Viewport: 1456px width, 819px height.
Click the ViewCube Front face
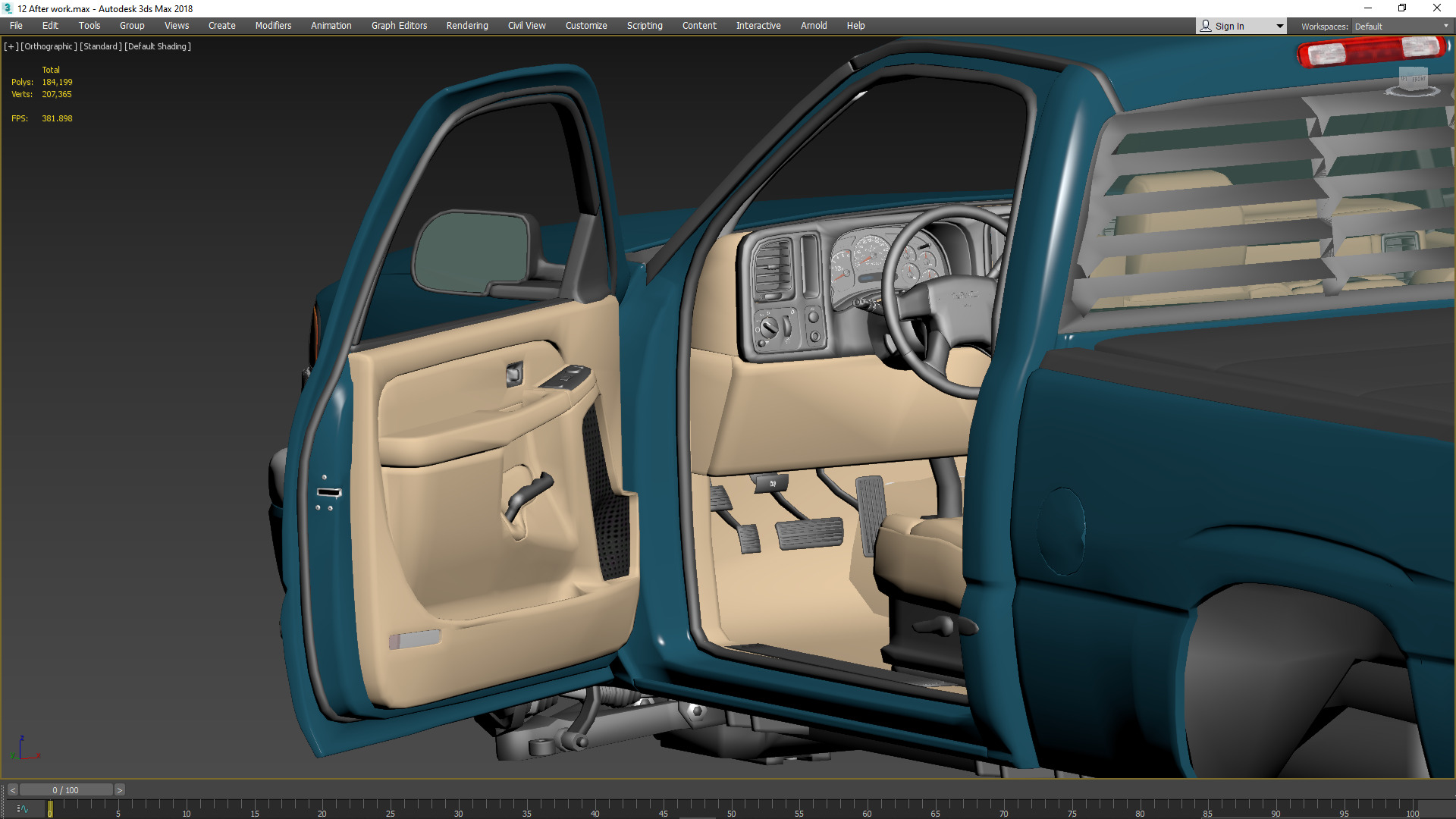point(1418,79)
